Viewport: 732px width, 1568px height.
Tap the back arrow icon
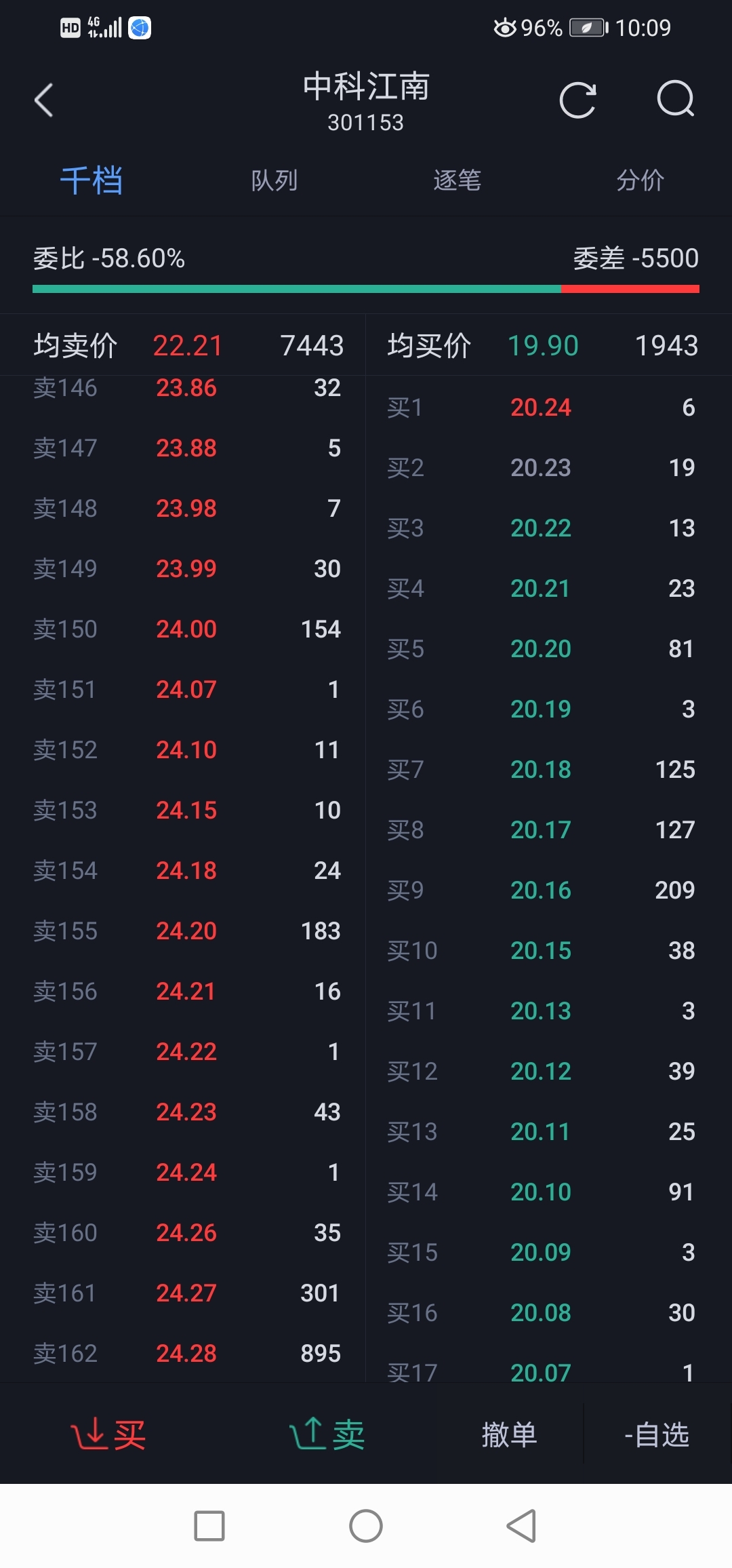click(44, 100)
